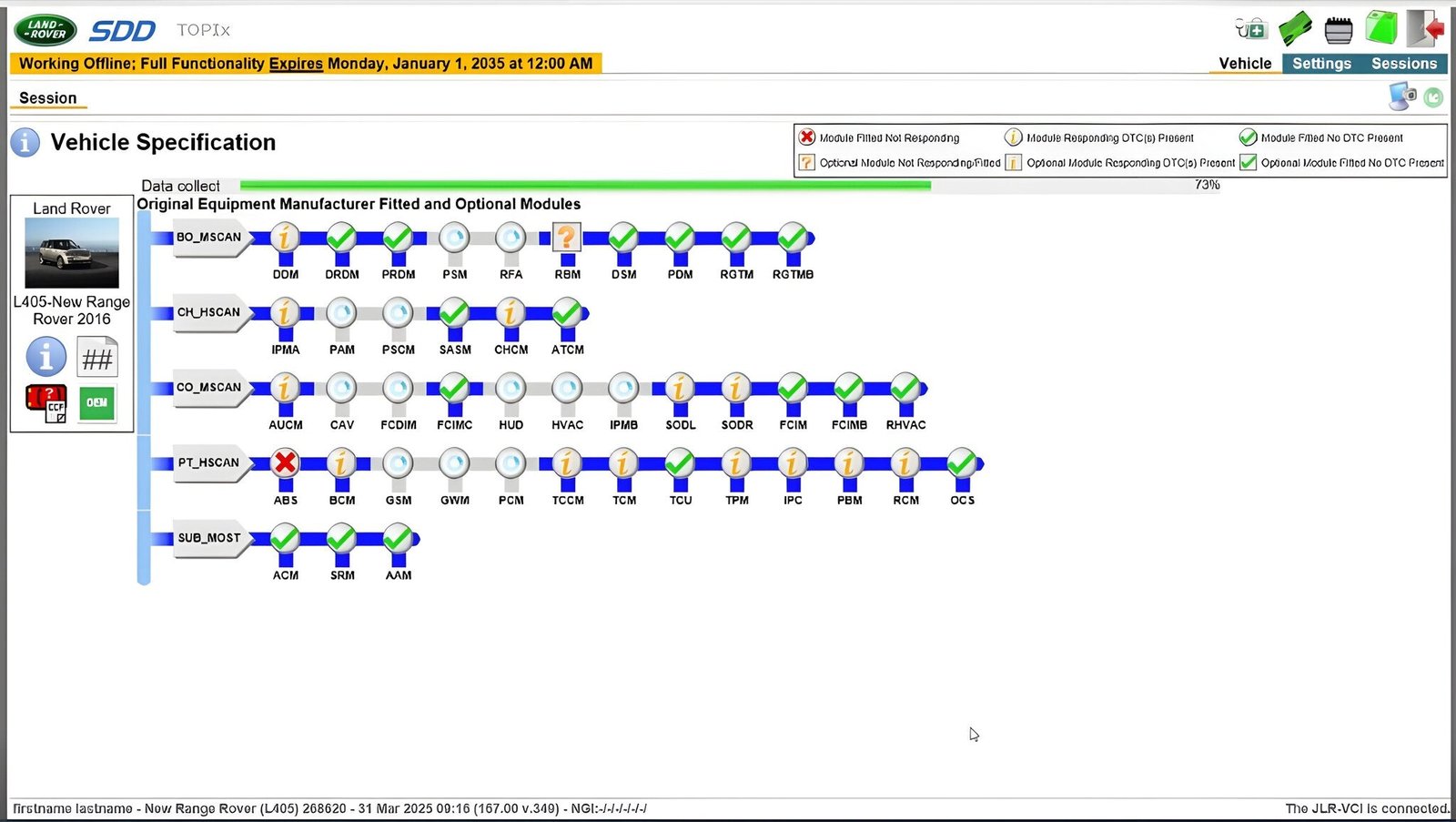Select the RFA module icon
This screenshot has height=822, width=1456.
point(511,238)
